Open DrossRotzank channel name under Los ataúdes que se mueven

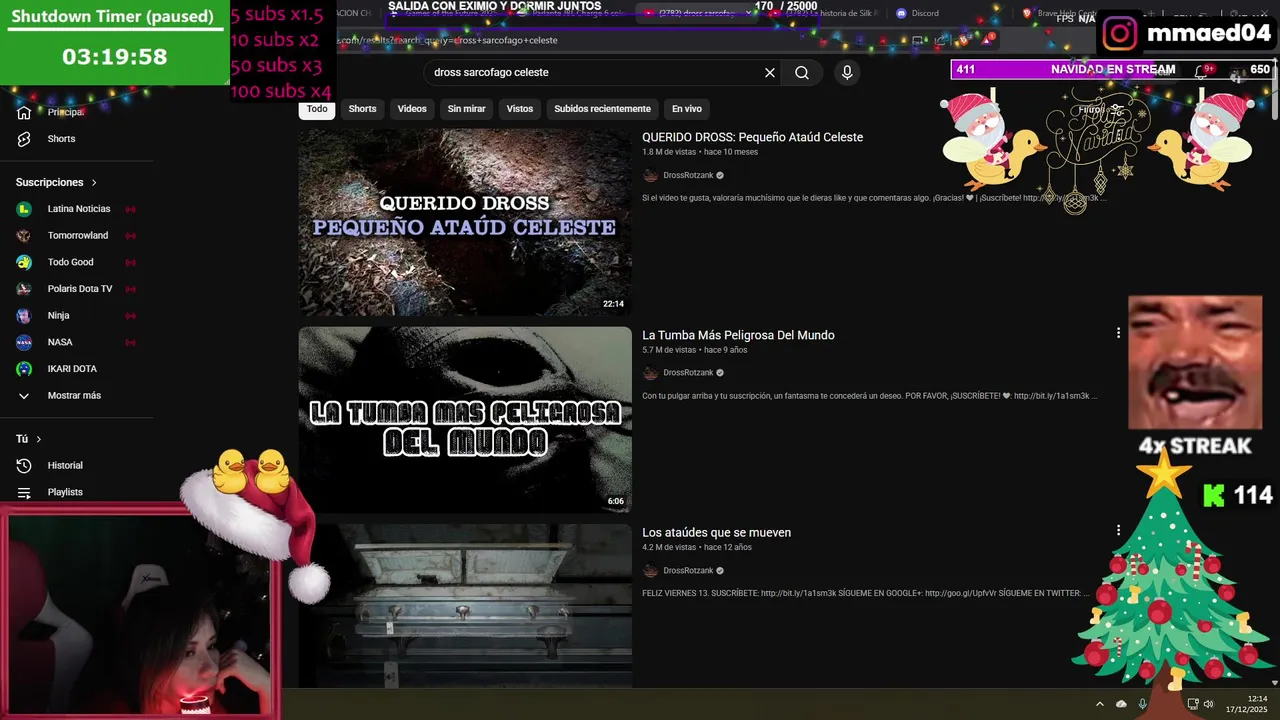point(688,571)
